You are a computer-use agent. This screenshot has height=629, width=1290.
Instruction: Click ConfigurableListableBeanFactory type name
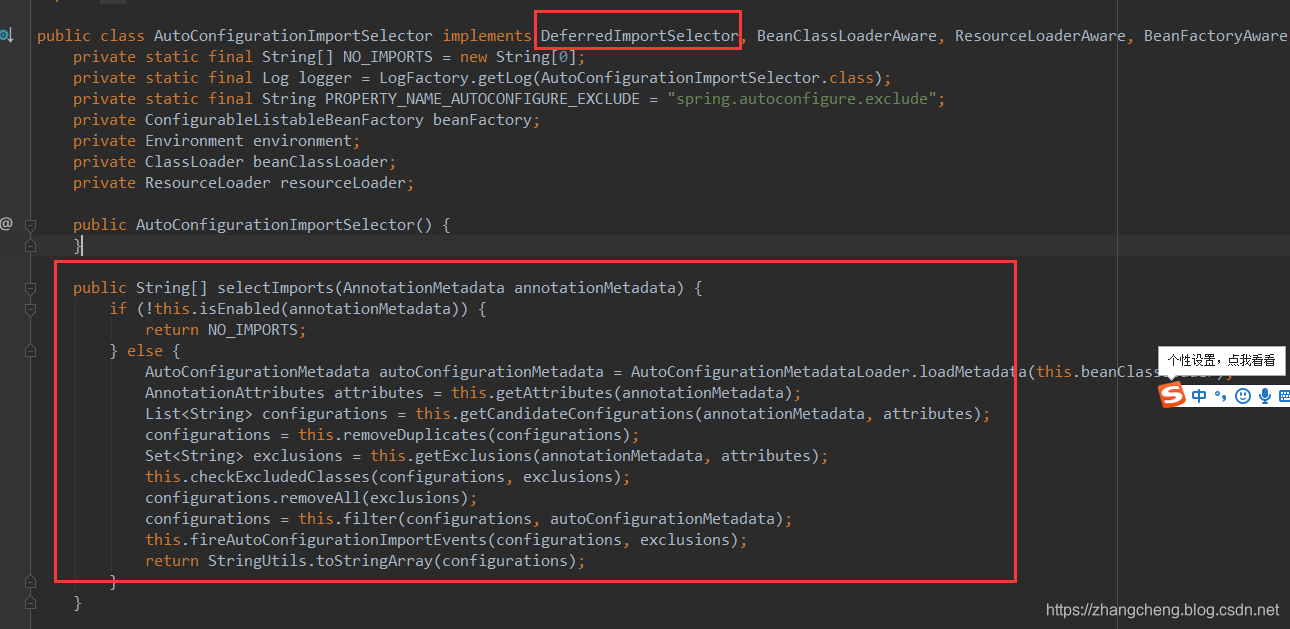coord(284,119)
